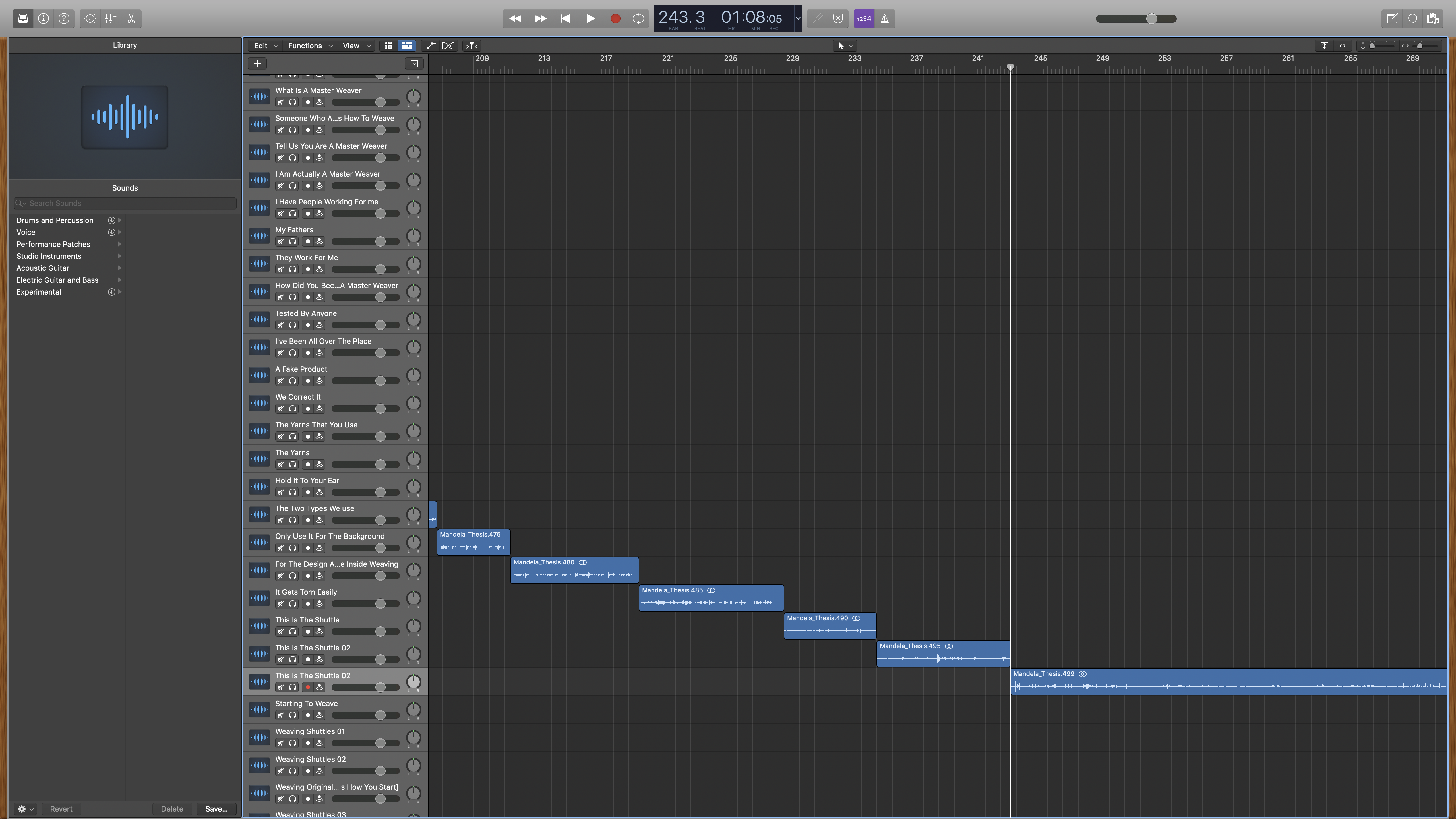This screenshot has width=1456, height=819.
Task: Open track header configuration icon
Action: 414,63
